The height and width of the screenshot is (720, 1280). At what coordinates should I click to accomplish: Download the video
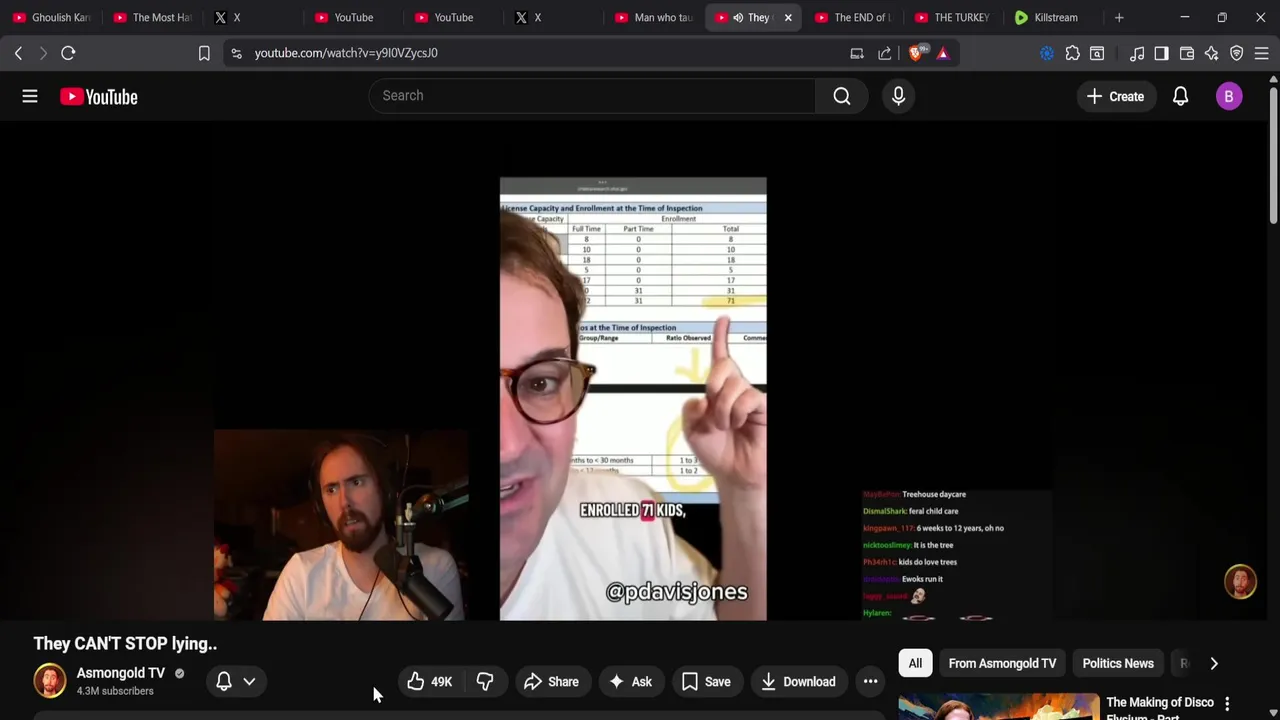pyautogui.click(x=798, y=682)
